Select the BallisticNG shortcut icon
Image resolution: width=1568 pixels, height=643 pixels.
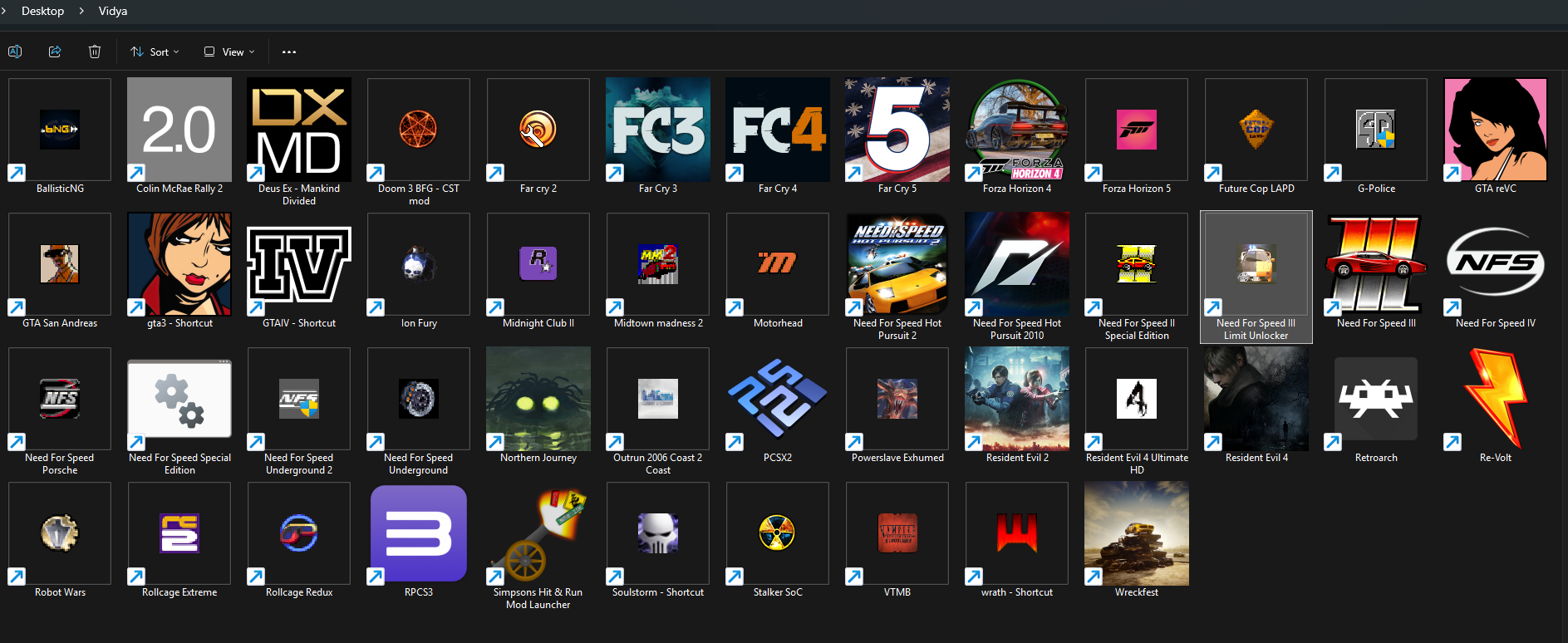pyautogui.click(x=60, y=130)
